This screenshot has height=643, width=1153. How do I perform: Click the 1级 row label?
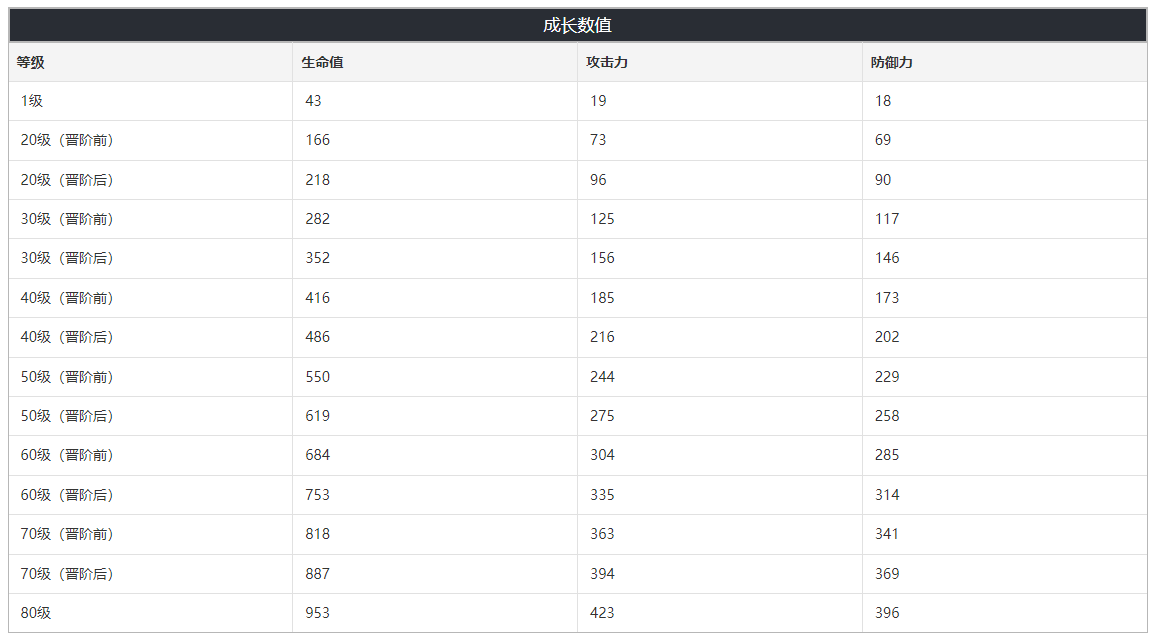coord(32,101)
